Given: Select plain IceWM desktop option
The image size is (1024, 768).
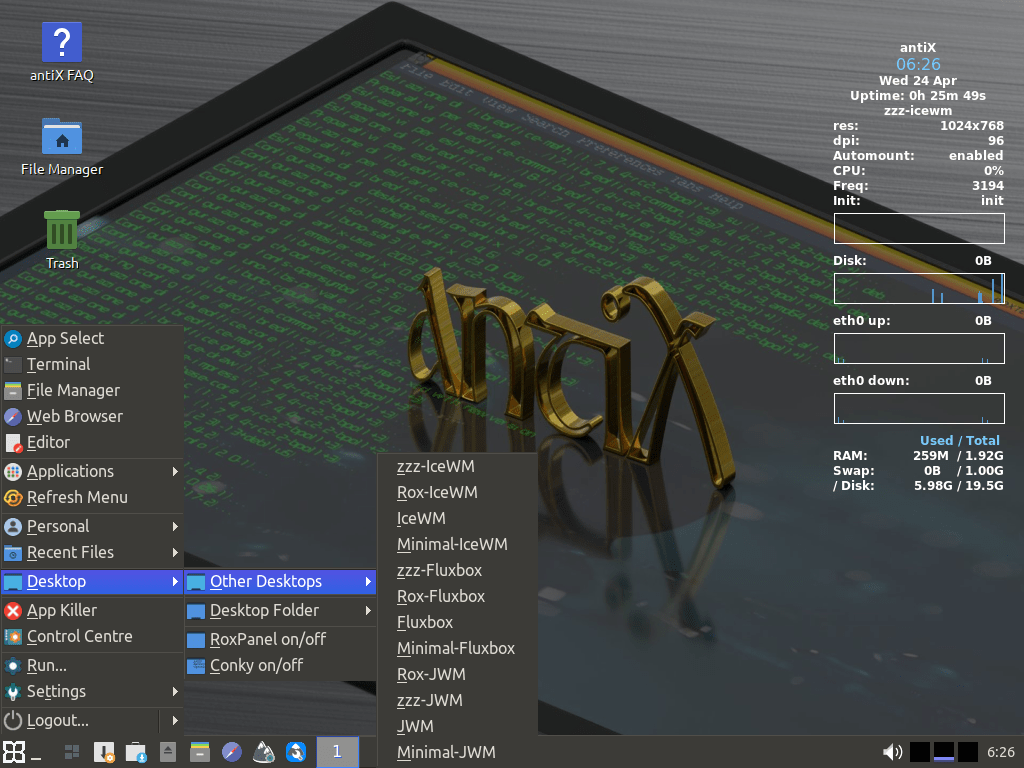Looking at the screenshot, I should point(457,519).
